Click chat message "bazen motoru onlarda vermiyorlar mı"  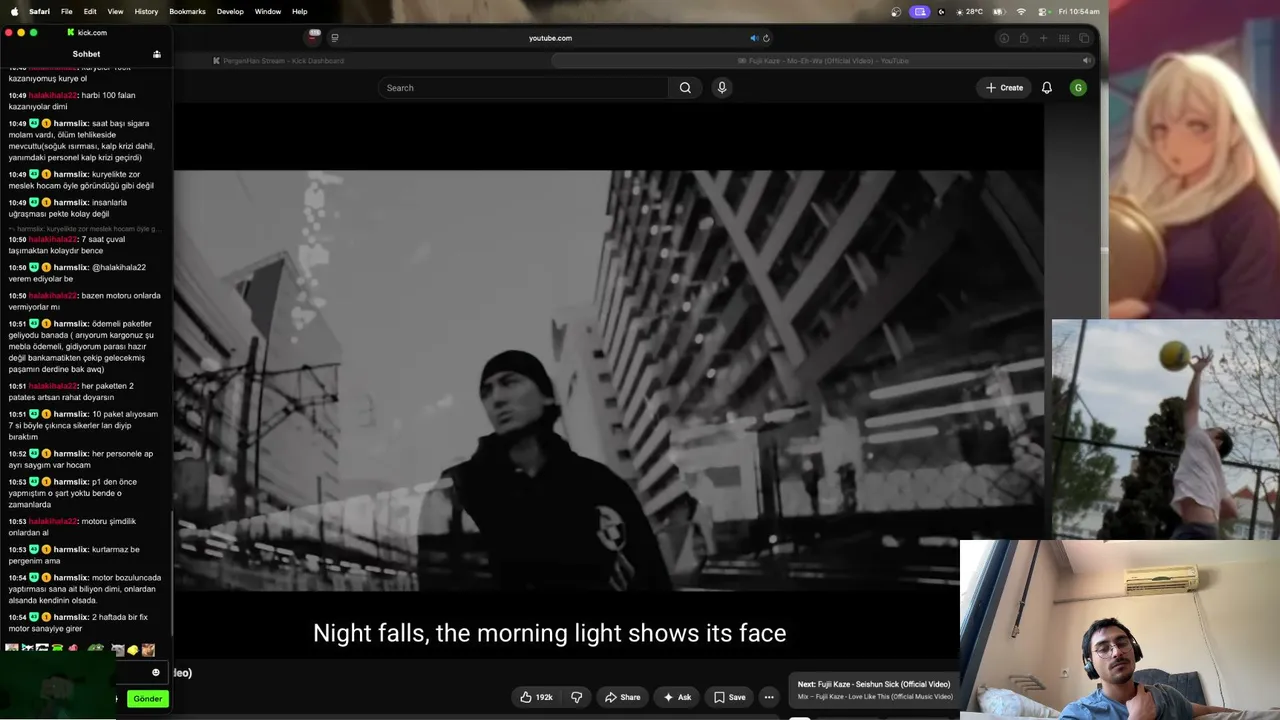point(84,301)
